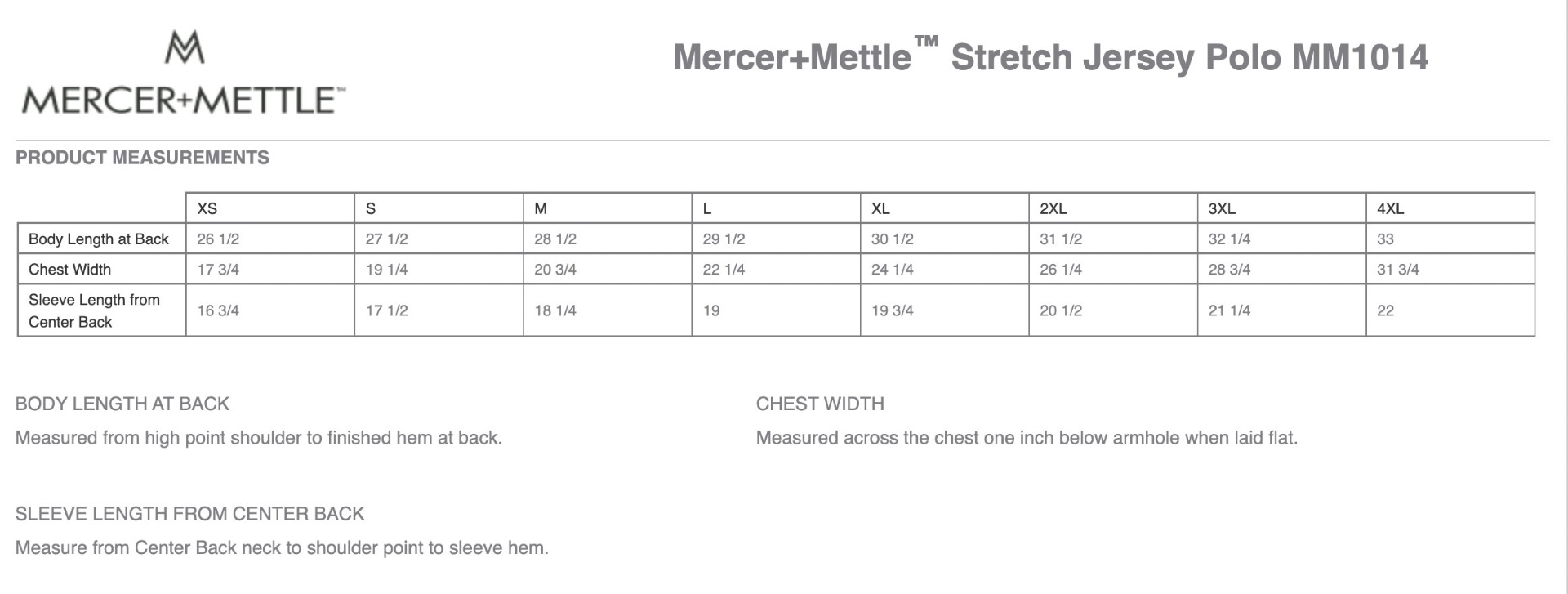This screenshot has height=594, width=1568.
Task: Select the Chest Width row label
Action: (69, 270)
